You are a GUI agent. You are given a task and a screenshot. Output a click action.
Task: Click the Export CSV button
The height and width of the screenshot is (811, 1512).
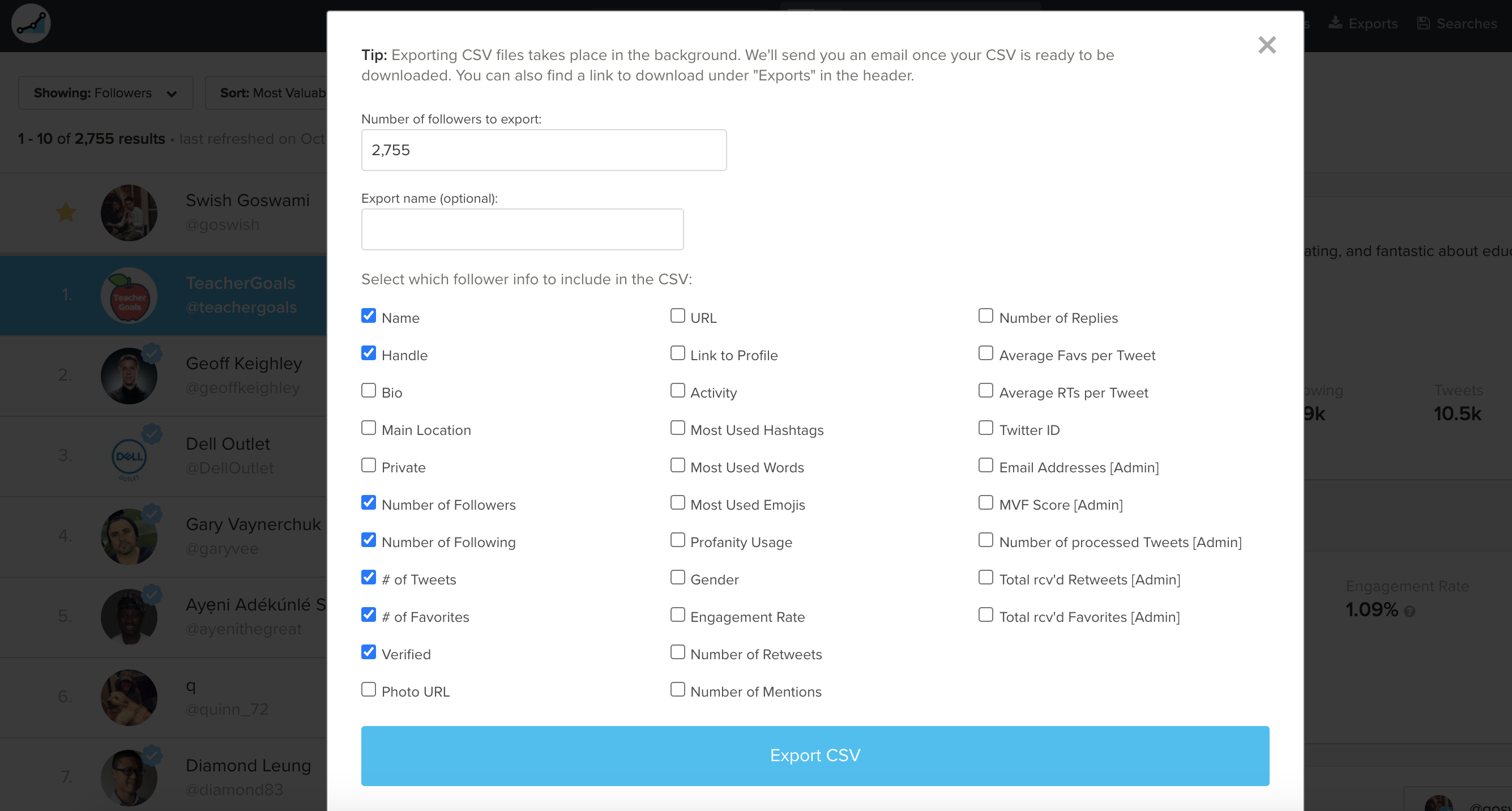[815, 756]
